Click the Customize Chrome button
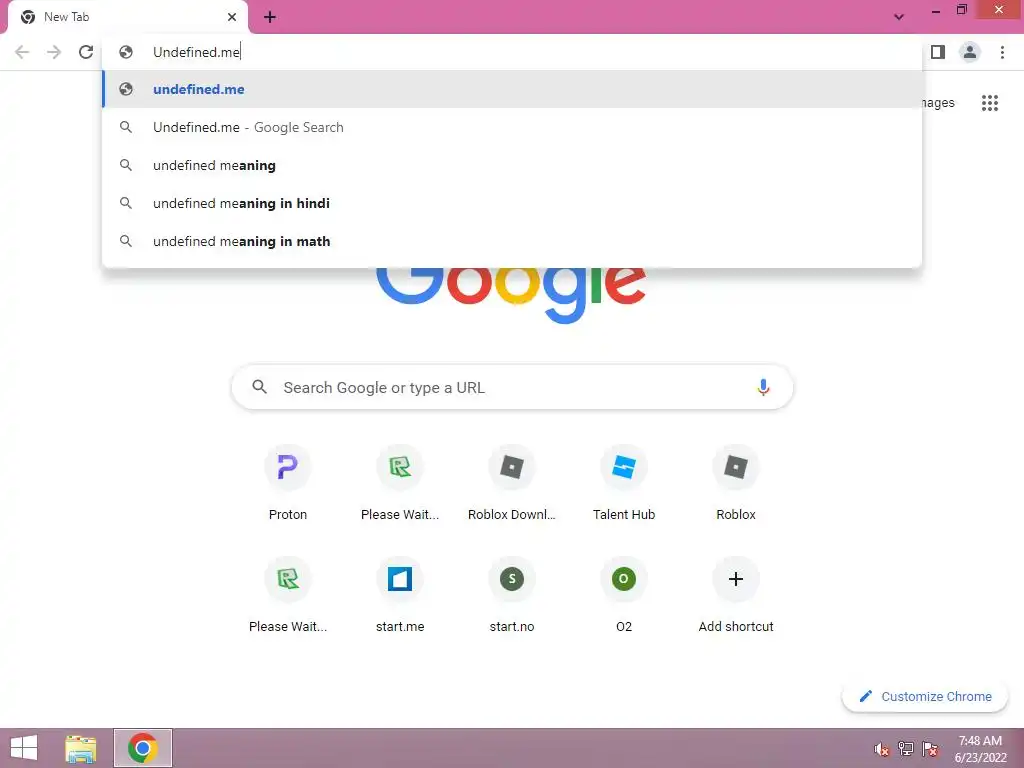Image resolution: width=1024 pixels, height=768 pixels. pos(925,696)
